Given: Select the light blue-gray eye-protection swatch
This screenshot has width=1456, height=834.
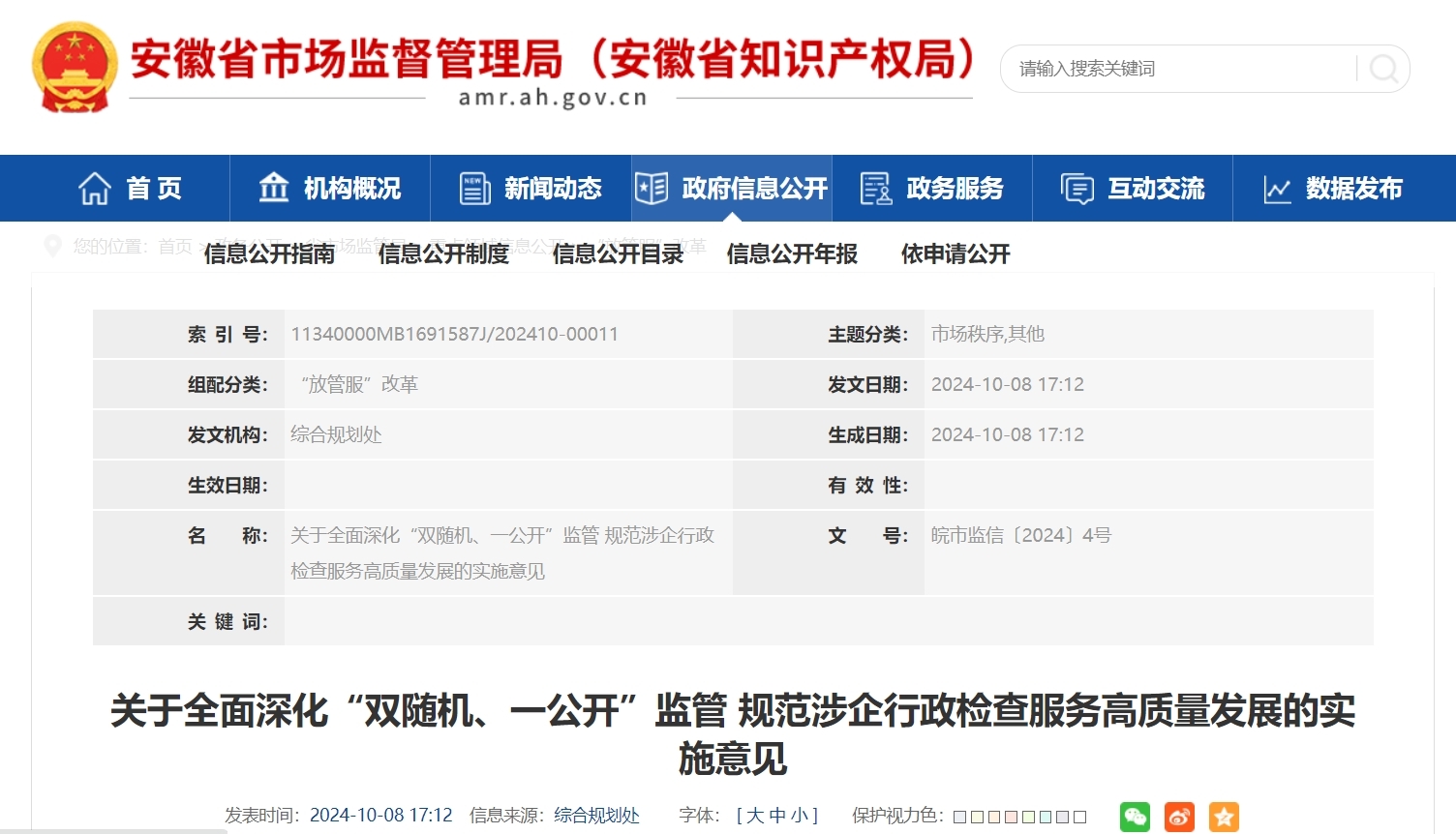Looking at the screenshot, I should [960, 817].
